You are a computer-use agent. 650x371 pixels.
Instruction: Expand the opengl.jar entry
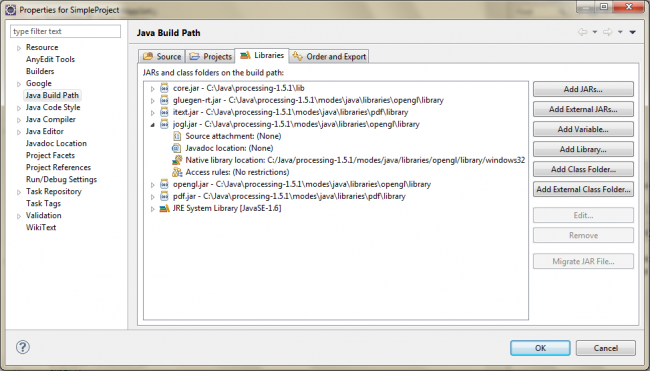153,184
